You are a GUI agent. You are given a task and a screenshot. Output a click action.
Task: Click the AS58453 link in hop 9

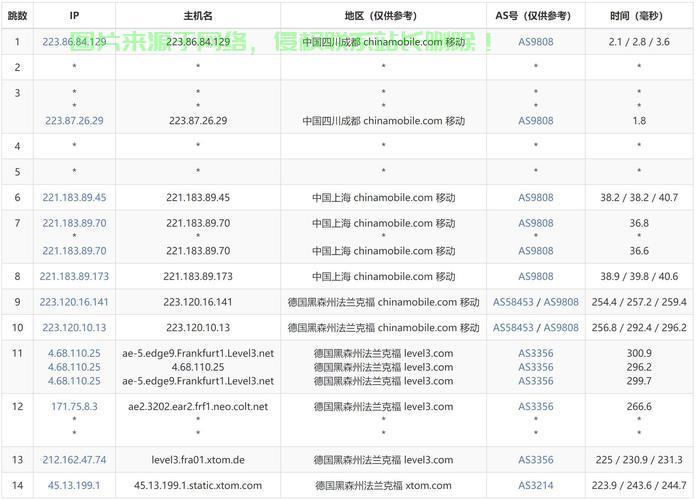click(513, 301)
